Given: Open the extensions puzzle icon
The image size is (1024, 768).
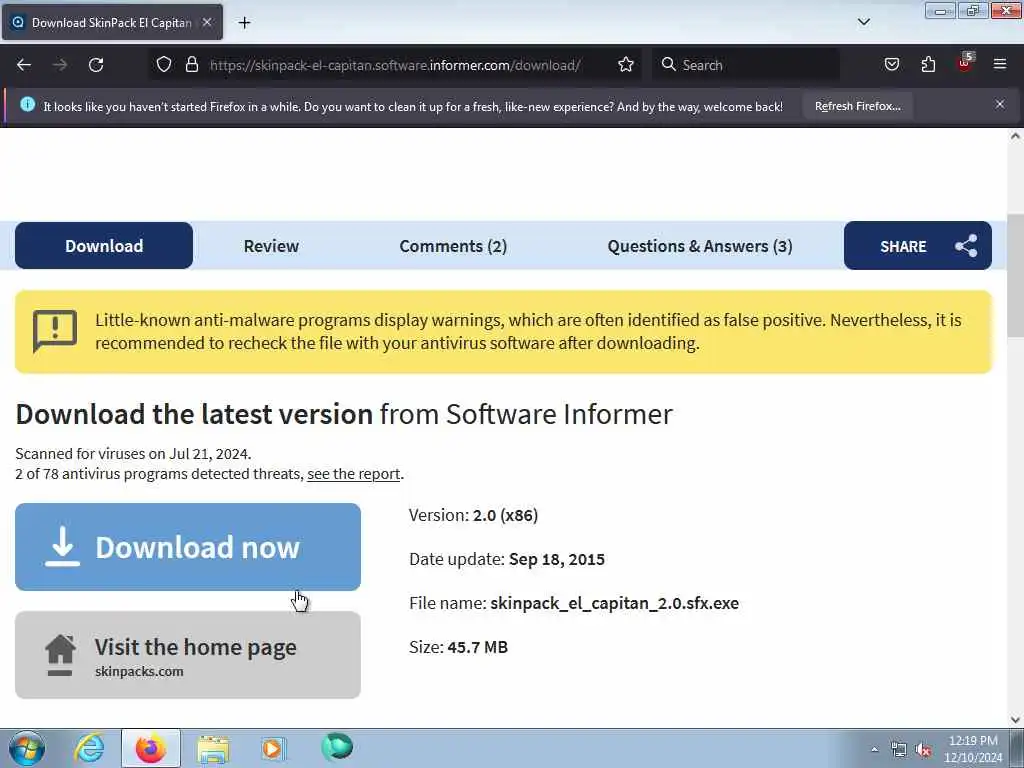Looking at the screenshot, I should tap(928, 64).
